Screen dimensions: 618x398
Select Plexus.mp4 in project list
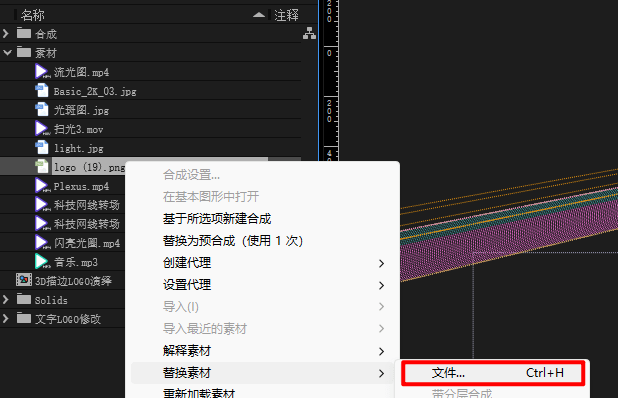pos(81,186)
